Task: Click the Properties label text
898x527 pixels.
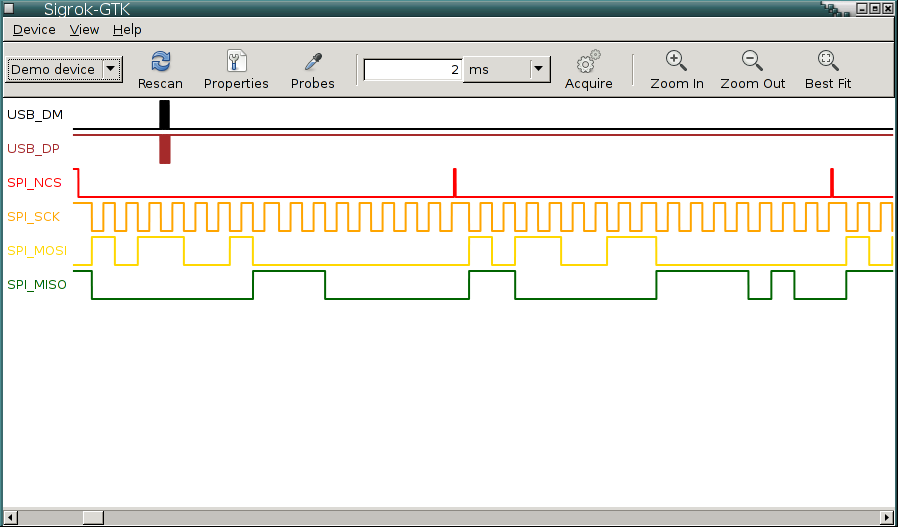Action: pos(236,84)
